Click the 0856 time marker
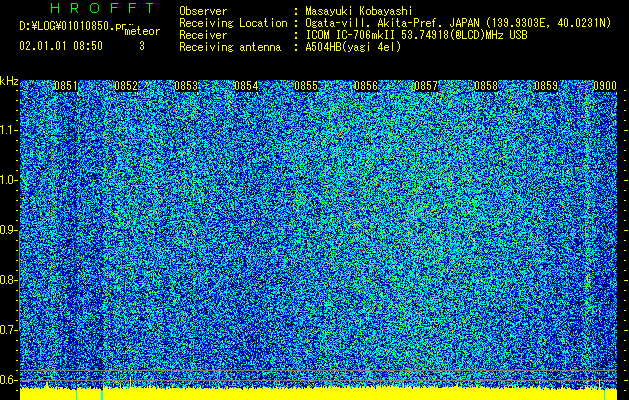629x400 pixels. tap(366, 86)
